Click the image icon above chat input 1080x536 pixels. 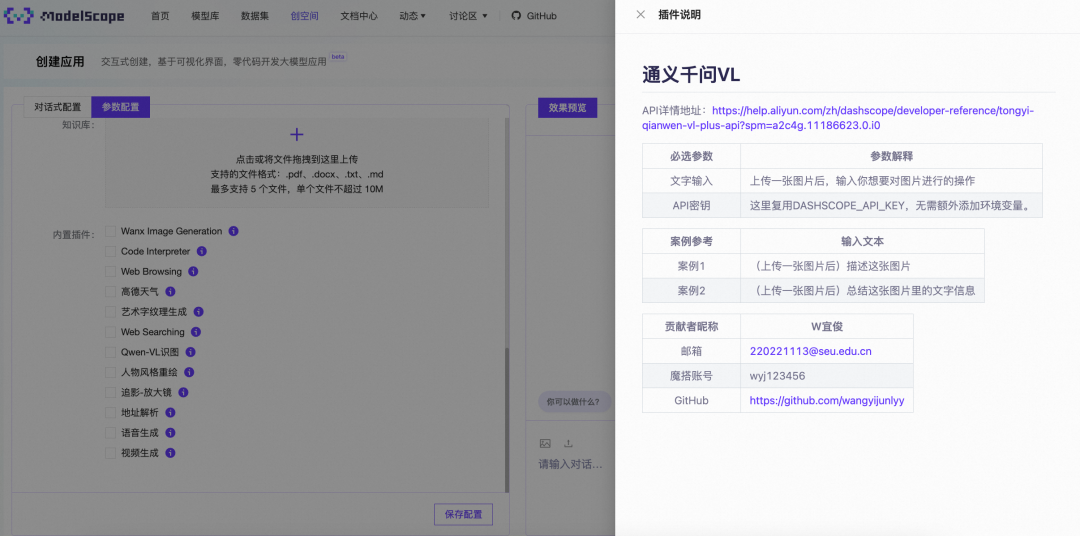(x=545, y=443)
